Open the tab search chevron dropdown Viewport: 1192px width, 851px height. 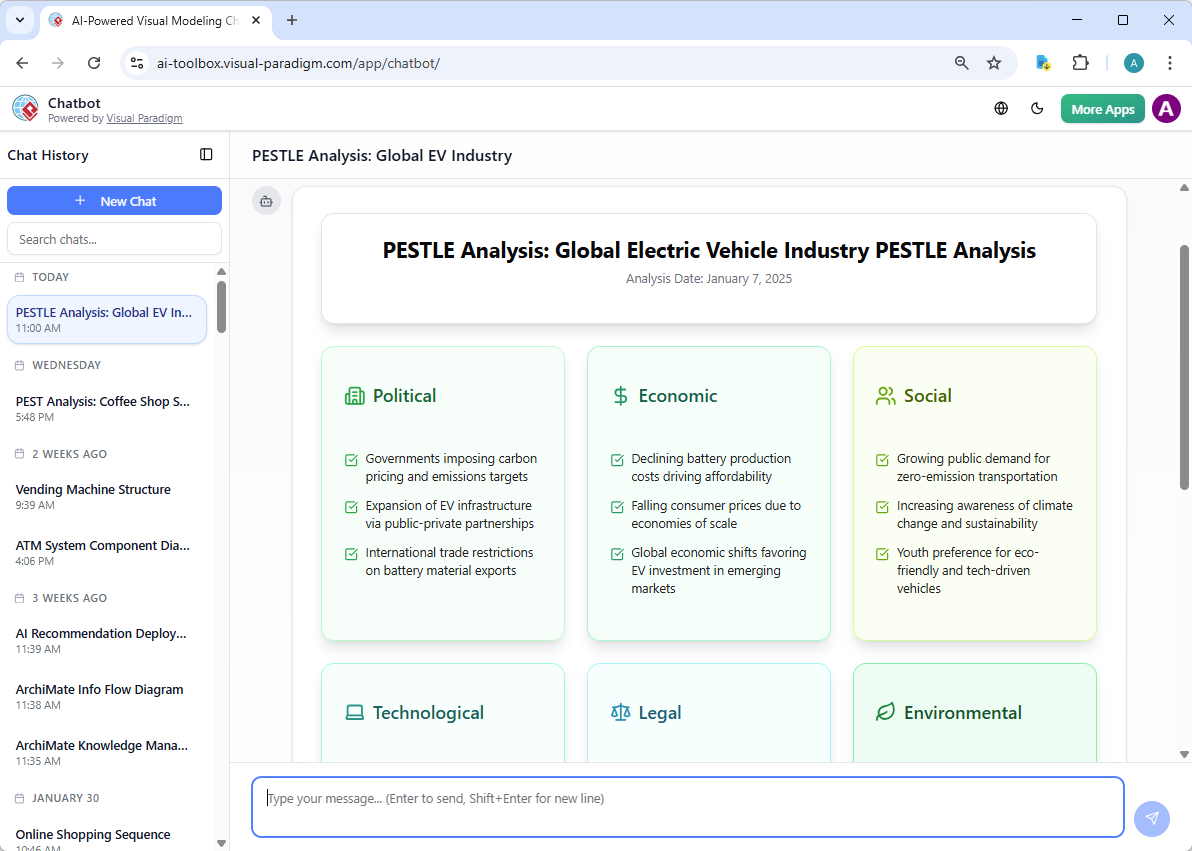(x=19, y=20)
